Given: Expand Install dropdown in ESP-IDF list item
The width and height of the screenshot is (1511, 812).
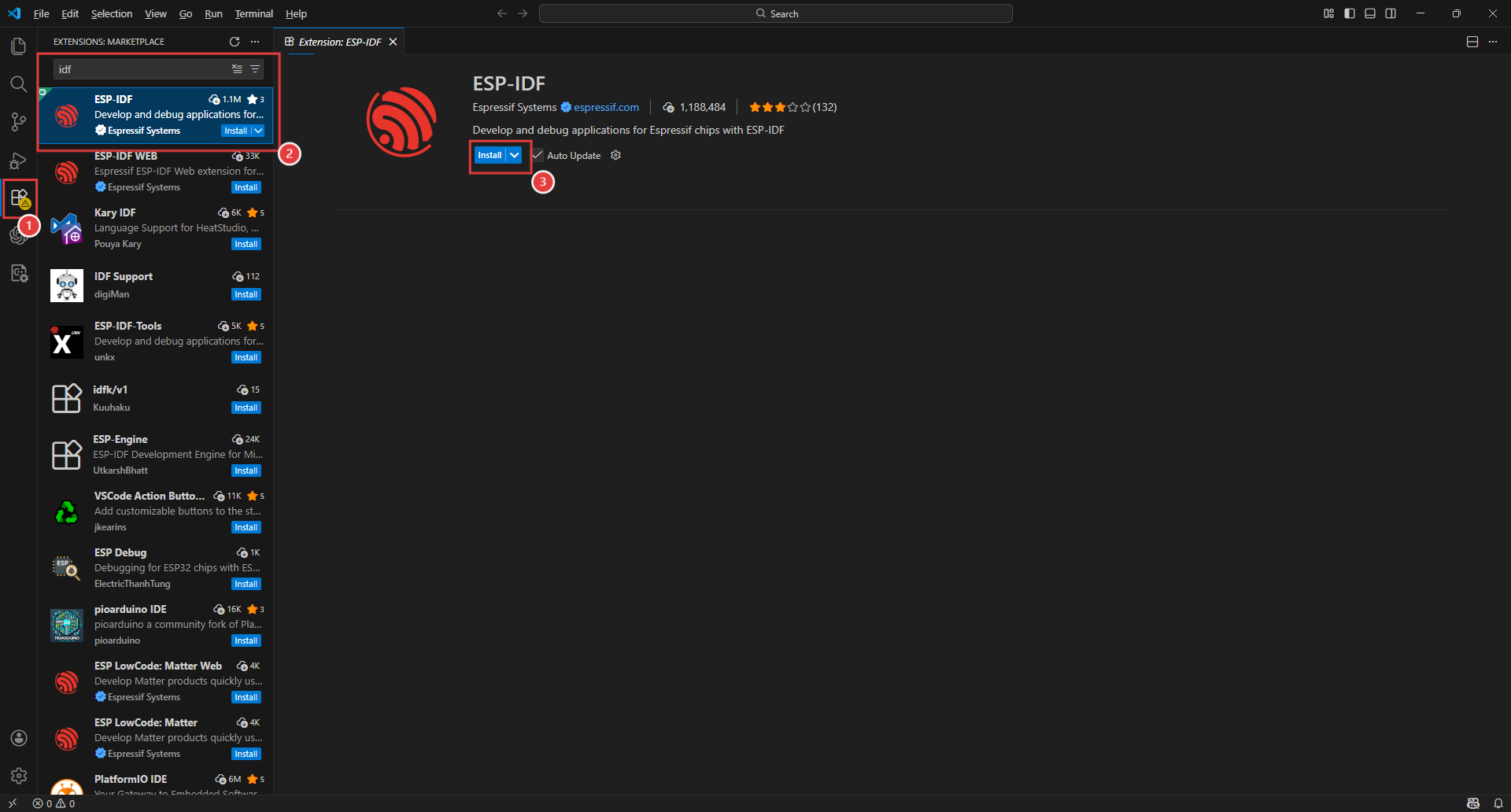Looking at the screenshot, I should click(x=258, y=131).
